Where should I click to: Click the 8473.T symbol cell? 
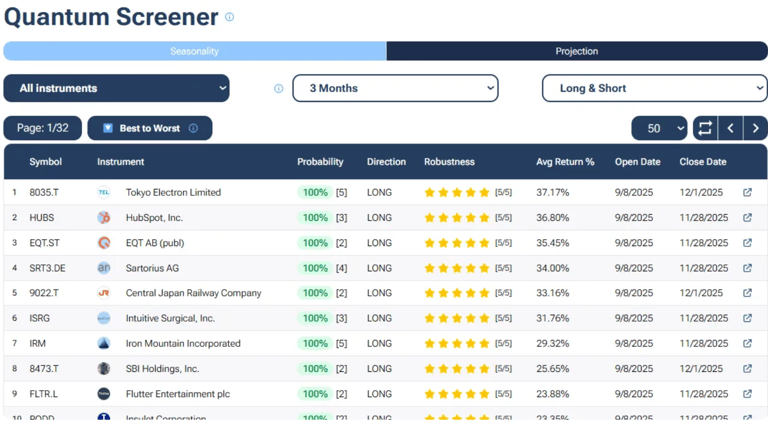click(44, 368)
